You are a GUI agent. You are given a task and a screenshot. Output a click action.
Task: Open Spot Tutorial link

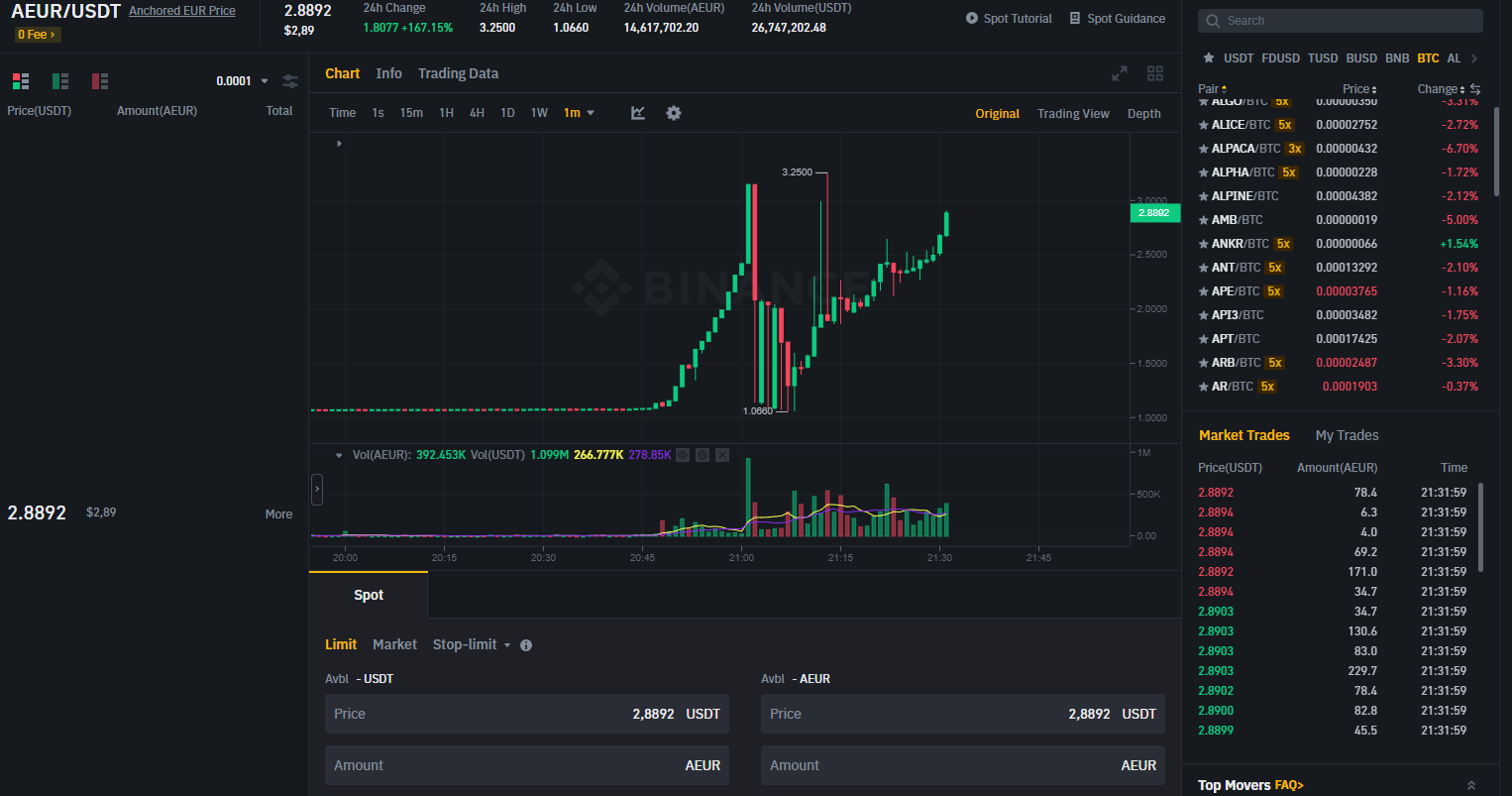click(x=1009, y=19)
